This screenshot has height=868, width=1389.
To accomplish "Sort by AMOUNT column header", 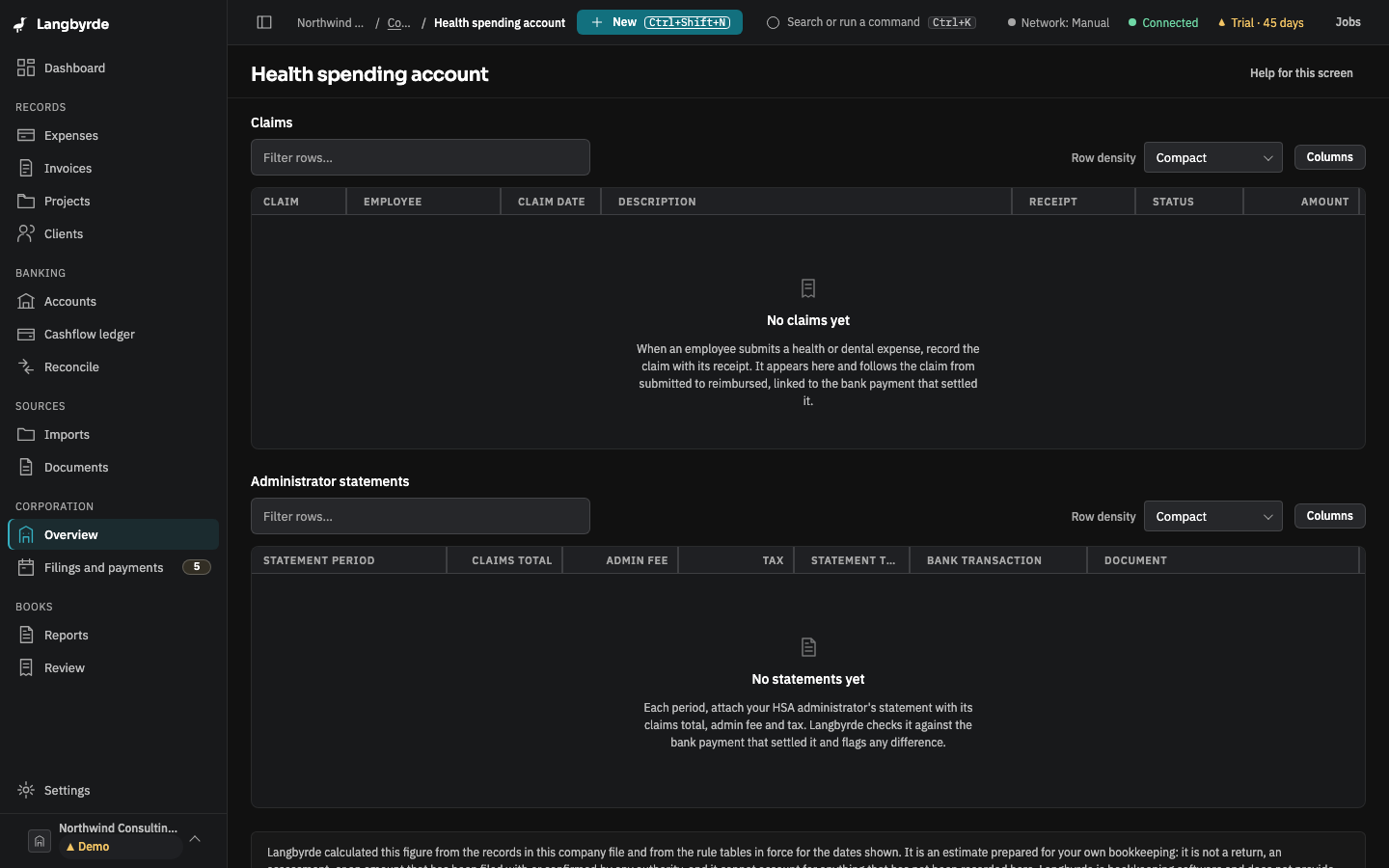I will coord(1301,202).
